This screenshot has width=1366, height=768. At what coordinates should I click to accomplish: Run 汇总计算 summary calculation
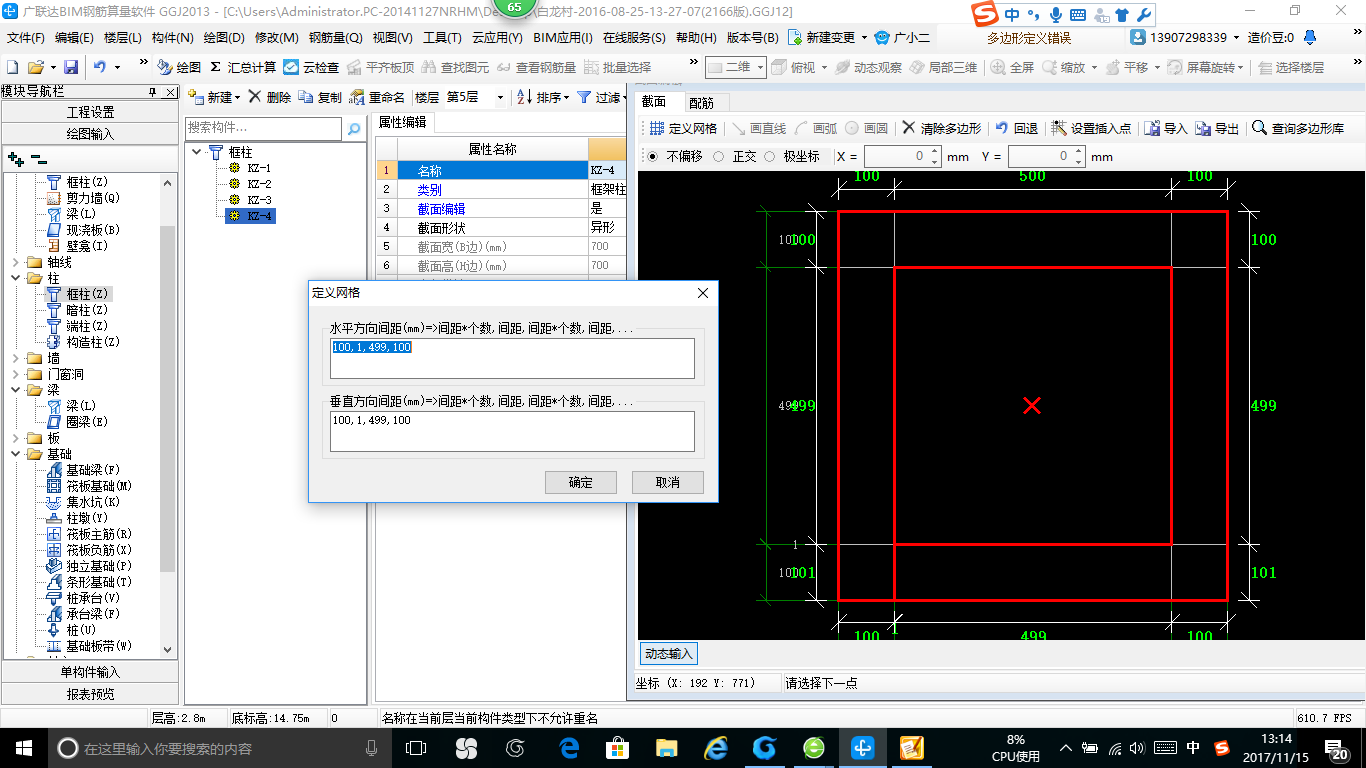pyautogui.click(x=243, y=67)
